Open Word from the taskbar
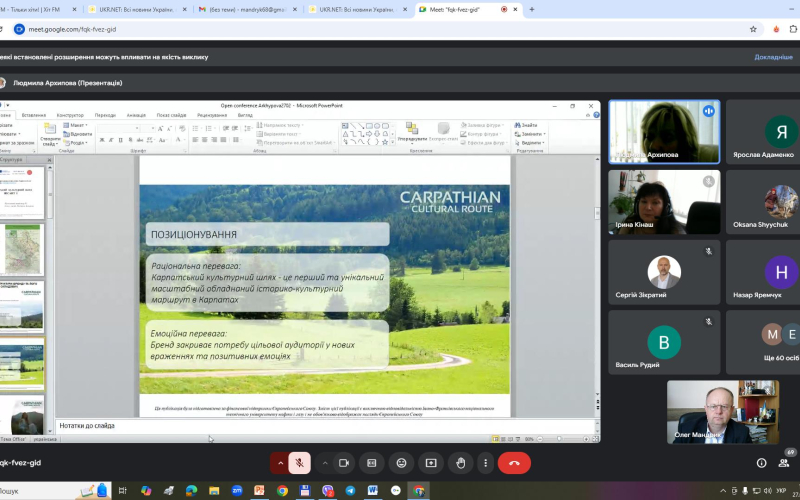This screenshot has width=800, height=500. pyautogui.click(x=372, y=491)
